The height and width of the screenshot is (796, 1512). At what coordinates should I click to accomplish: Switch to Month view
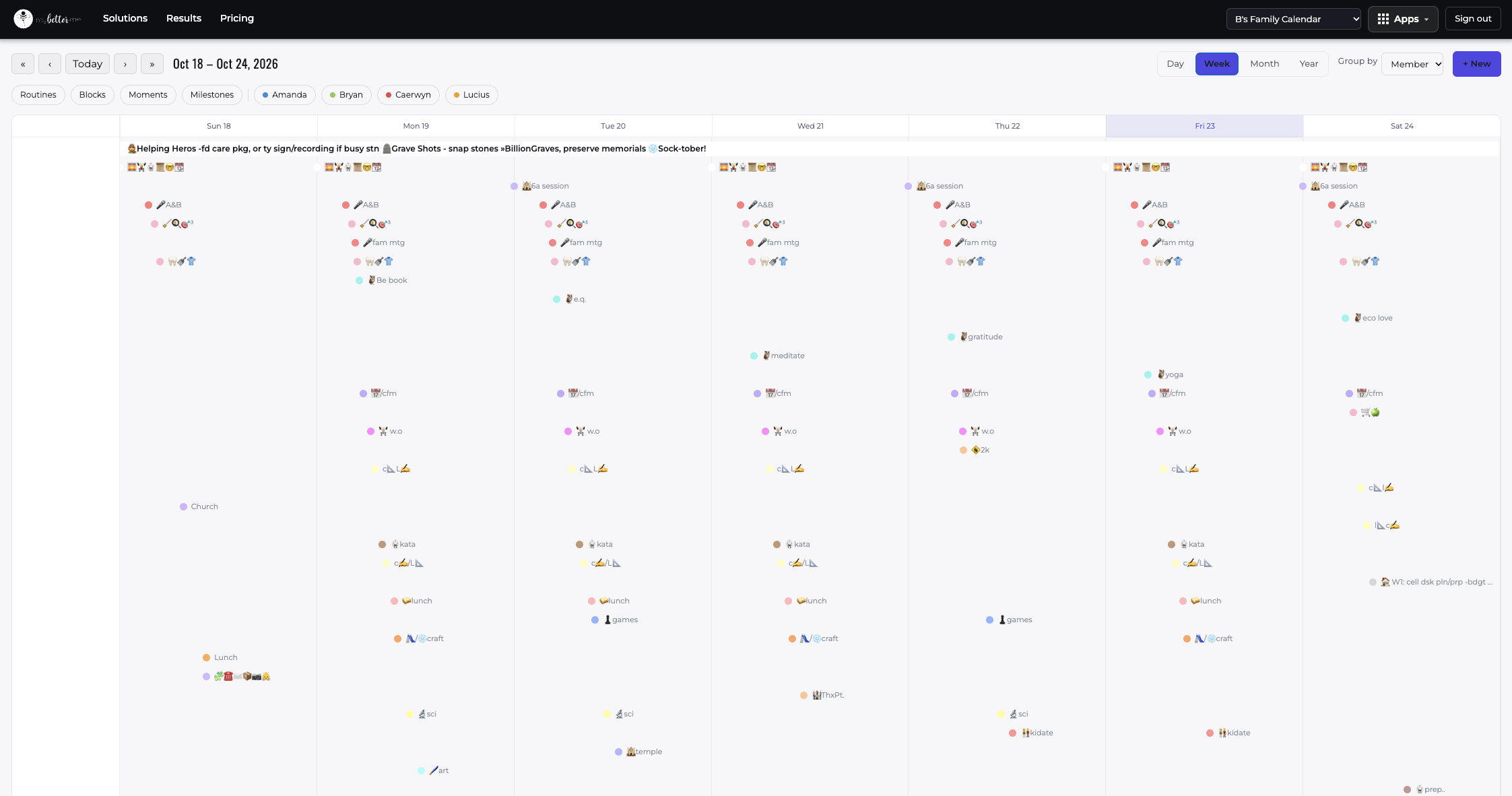point(1265,64)
